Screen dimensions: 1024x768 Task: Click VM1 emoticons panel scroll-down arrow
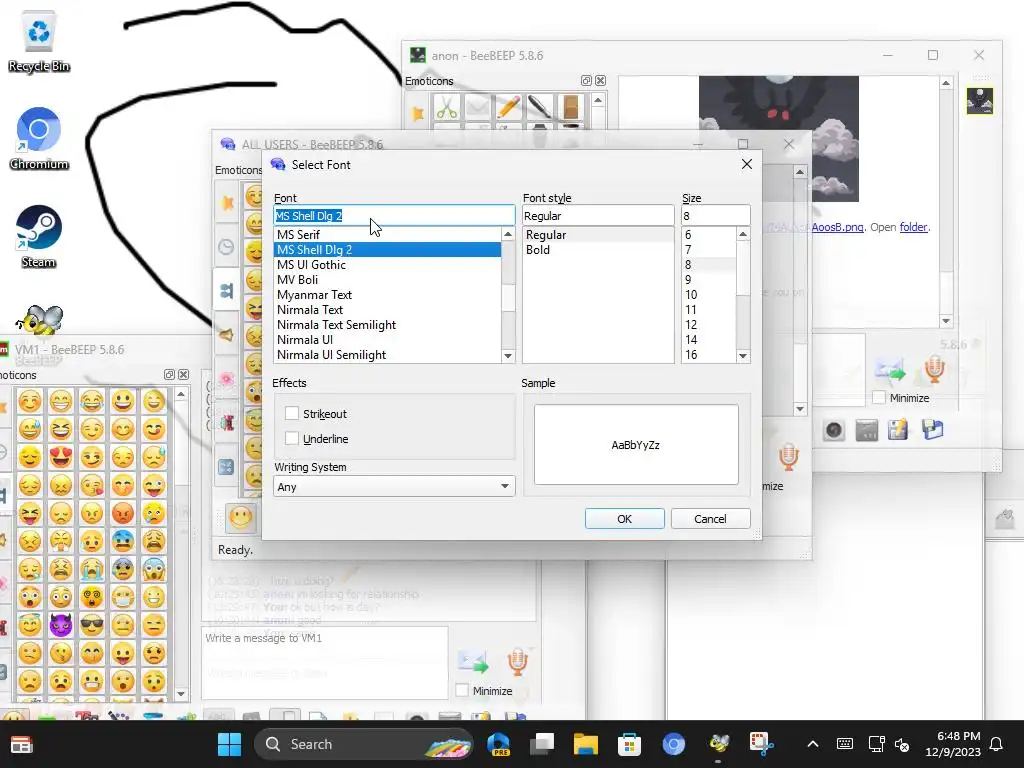[181, 694]
